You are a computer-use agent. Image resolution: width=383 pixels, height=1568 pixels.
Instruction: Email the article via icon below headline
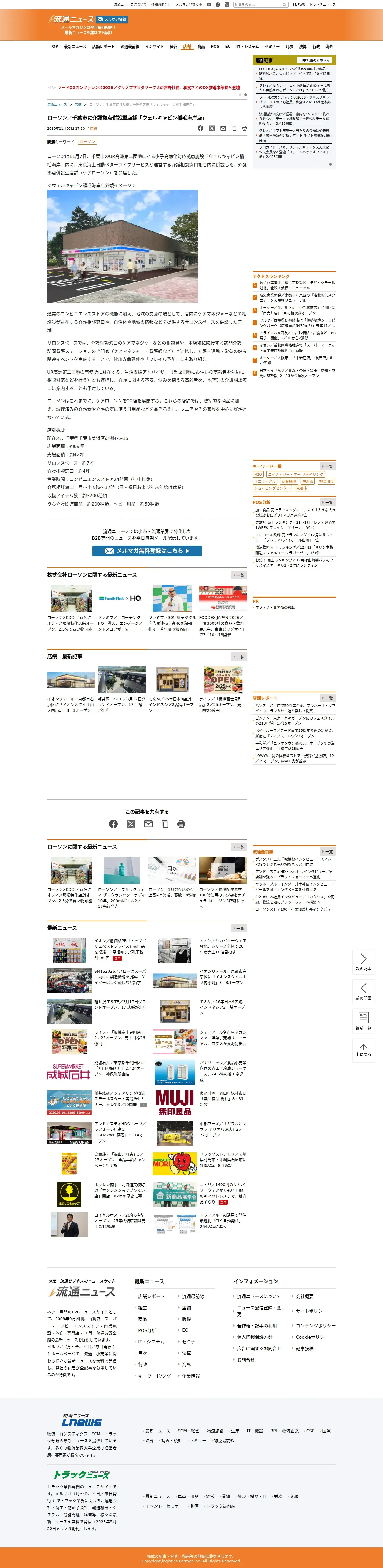[223, 128]
